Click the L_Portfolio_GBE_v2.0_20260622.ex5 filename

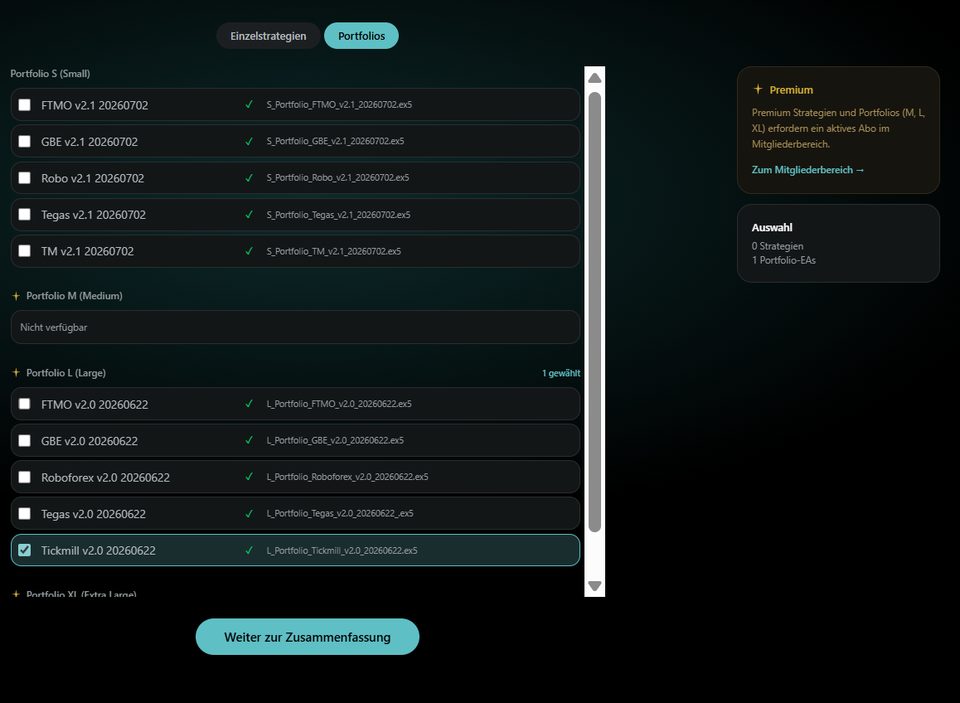(335, 440)
